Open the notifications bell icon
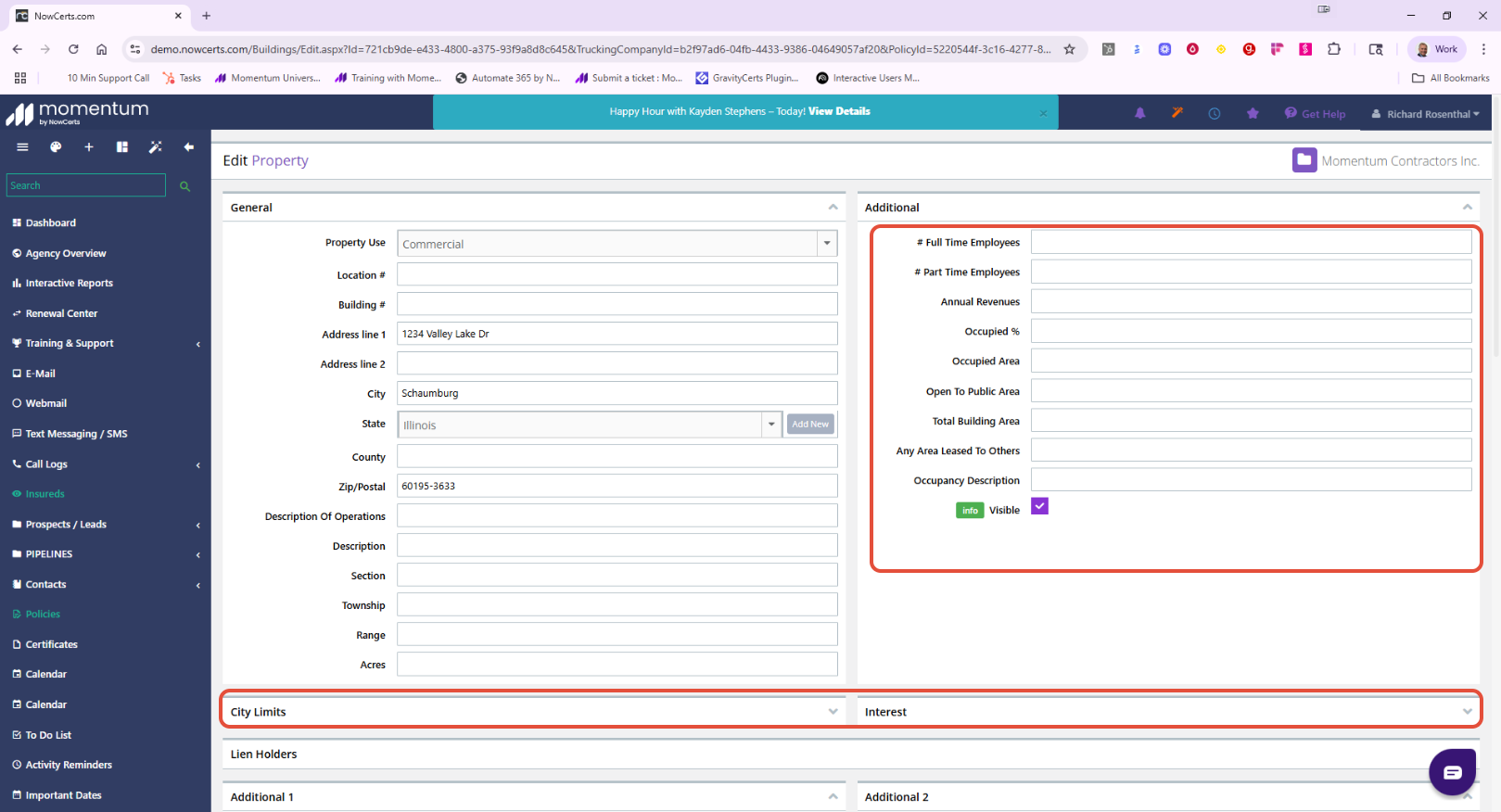The image size is (1501, 812). tap(1140, 113)
